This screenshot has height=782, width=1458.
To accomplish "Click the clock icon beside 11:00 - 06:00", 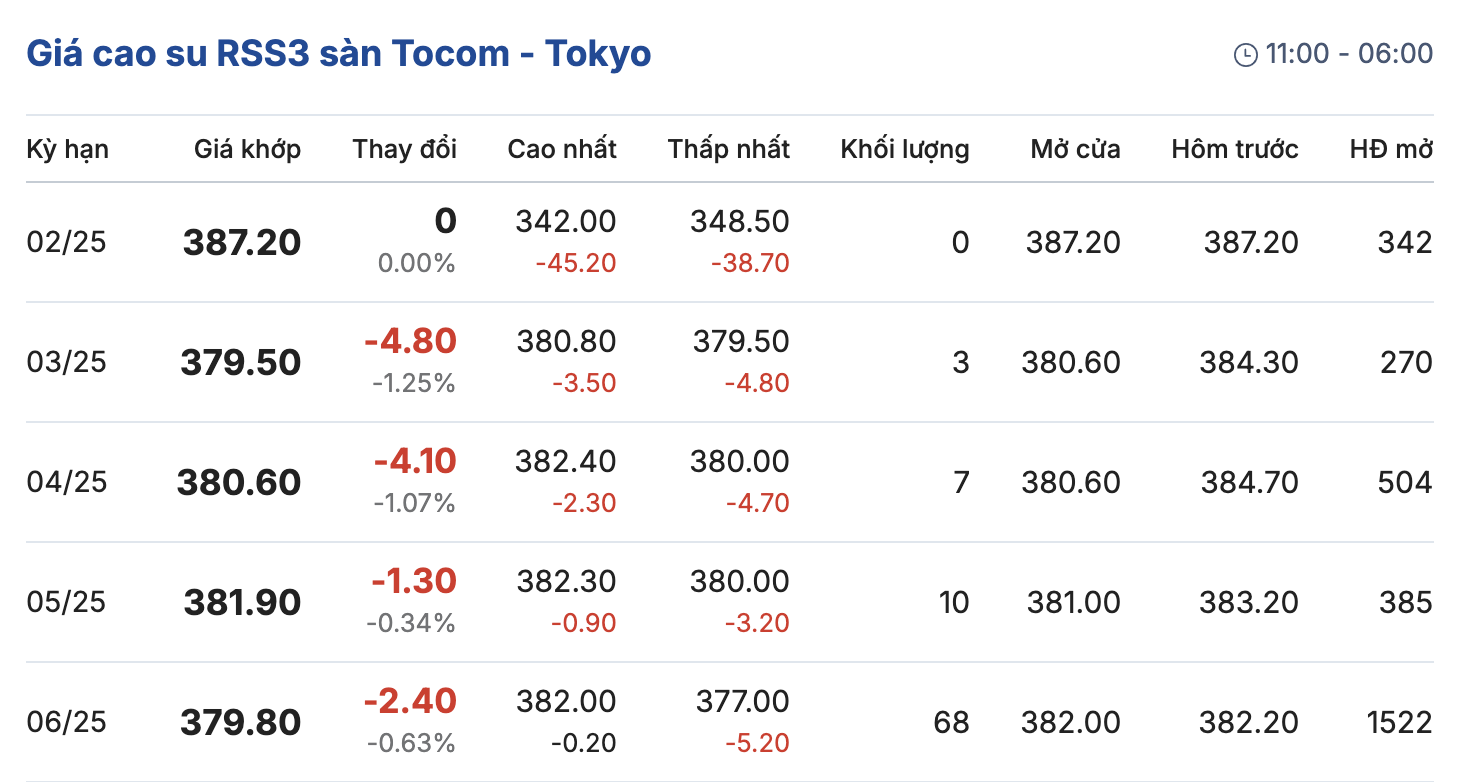I will pos(1246,55).
